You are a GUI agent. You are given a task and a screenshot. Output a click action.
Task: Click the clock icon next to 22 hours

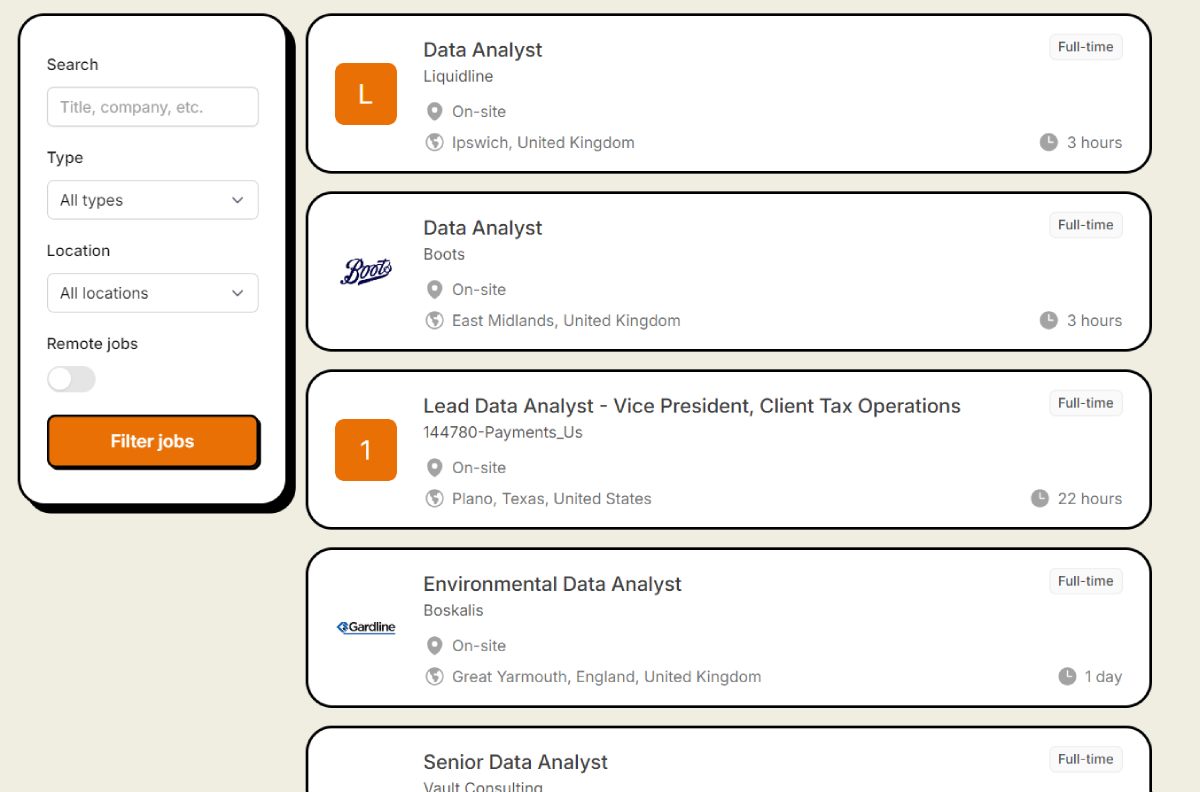point(1040,498)
